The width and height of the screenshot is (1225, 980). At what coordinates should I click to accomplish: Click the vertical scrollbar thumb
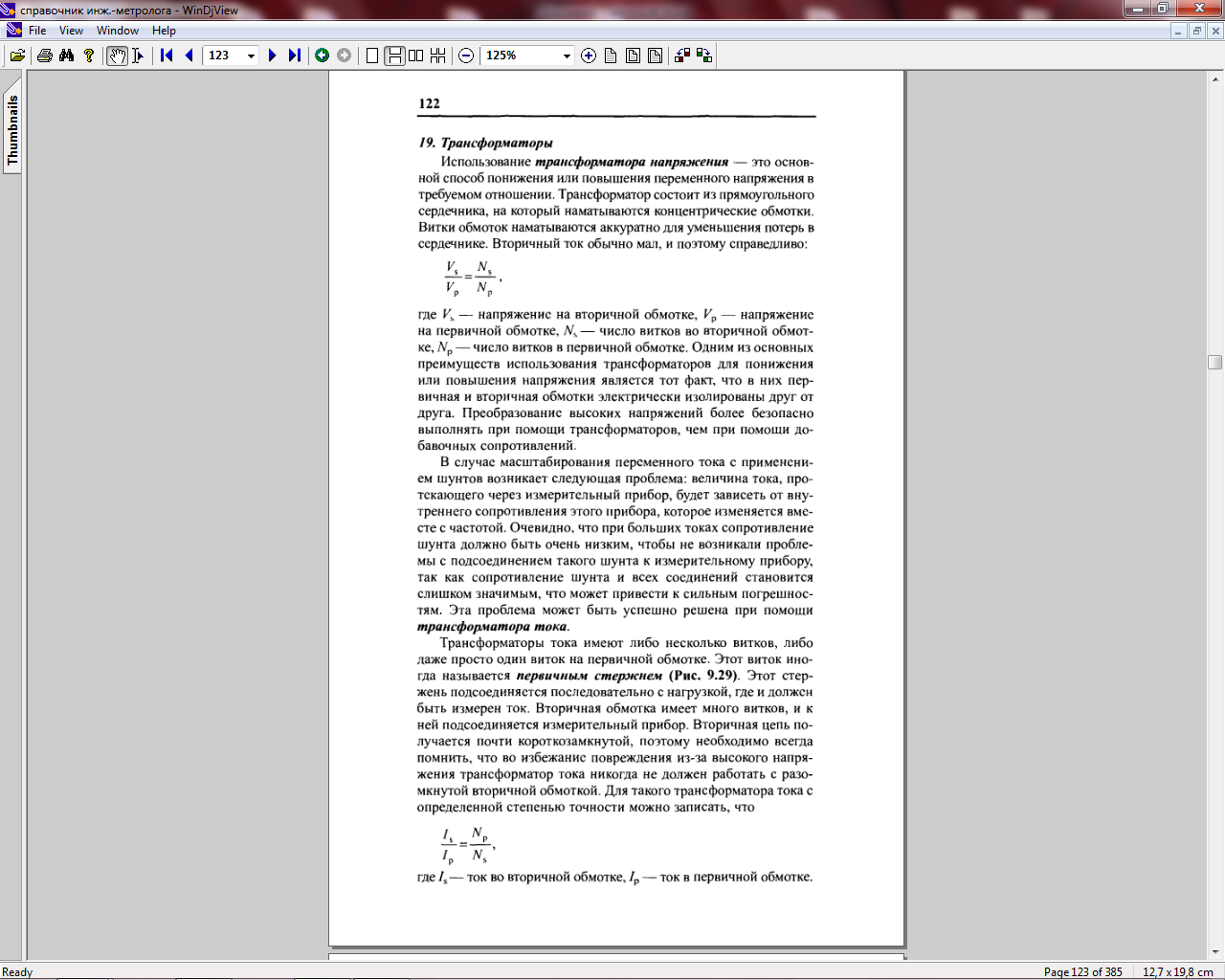coord(1215,362)
